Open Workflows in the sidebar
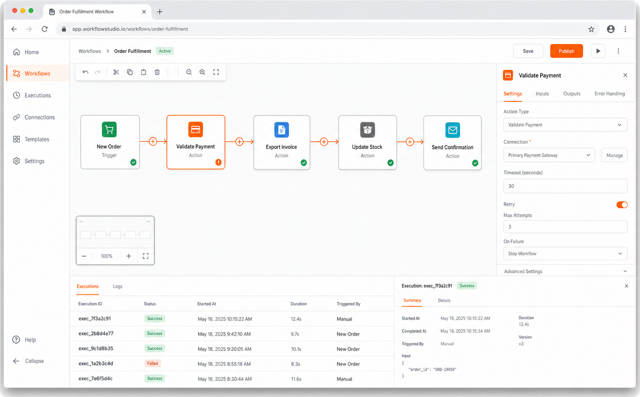 (37, 73)
